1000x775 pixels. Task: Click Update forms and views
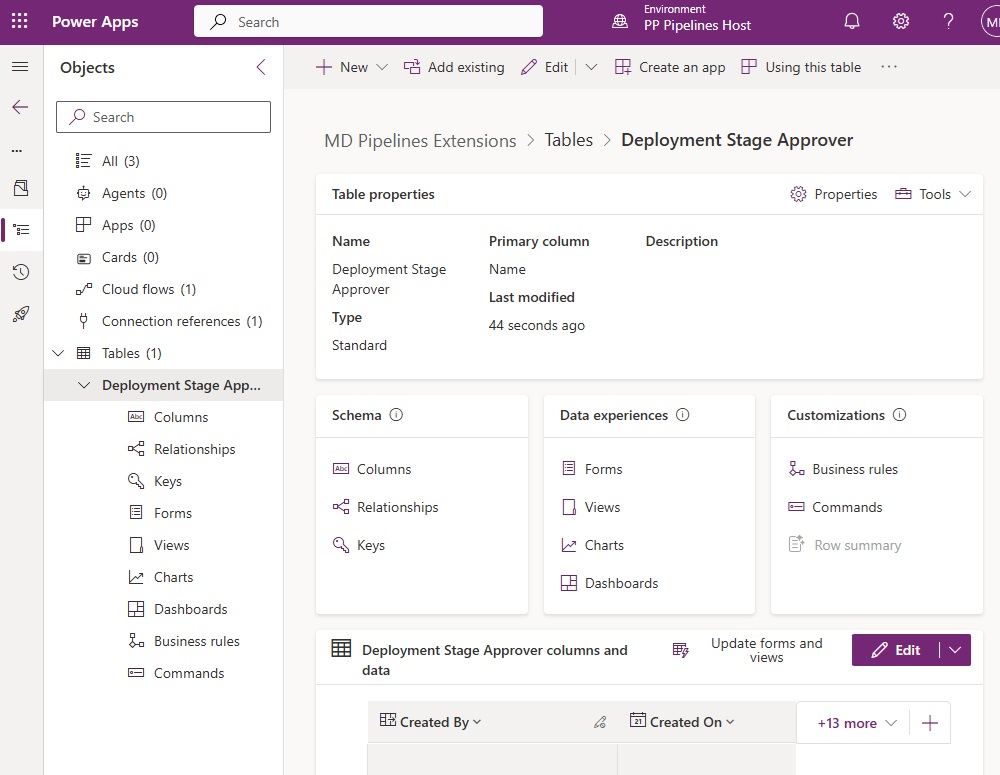tap(747, 650)
